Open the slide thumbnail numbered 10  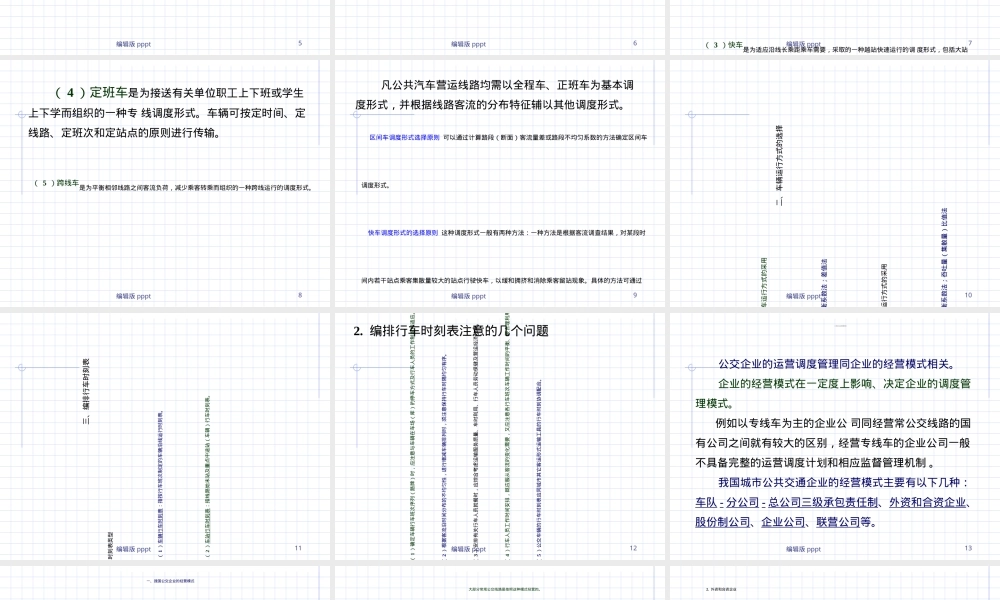834,183
